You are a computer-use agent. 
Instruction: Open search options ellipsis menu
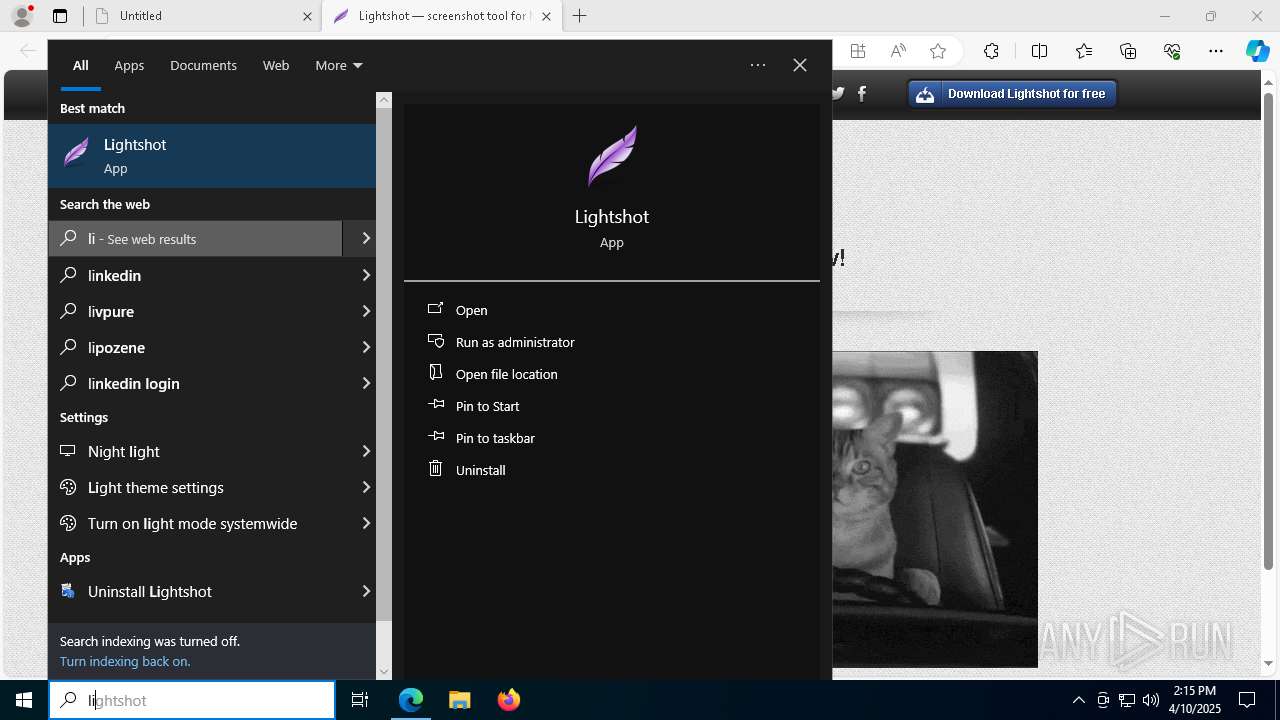point(758,65)
